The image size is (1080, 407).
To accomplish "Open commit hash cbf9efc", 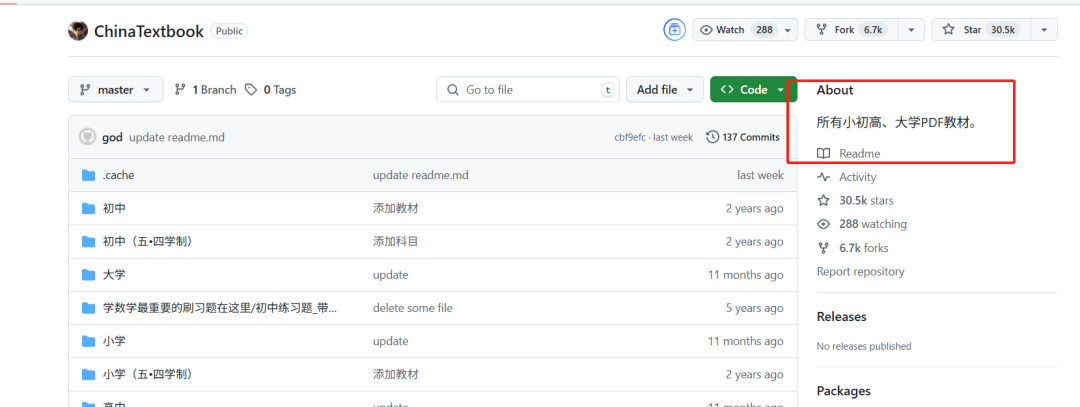I will [630, 137].
